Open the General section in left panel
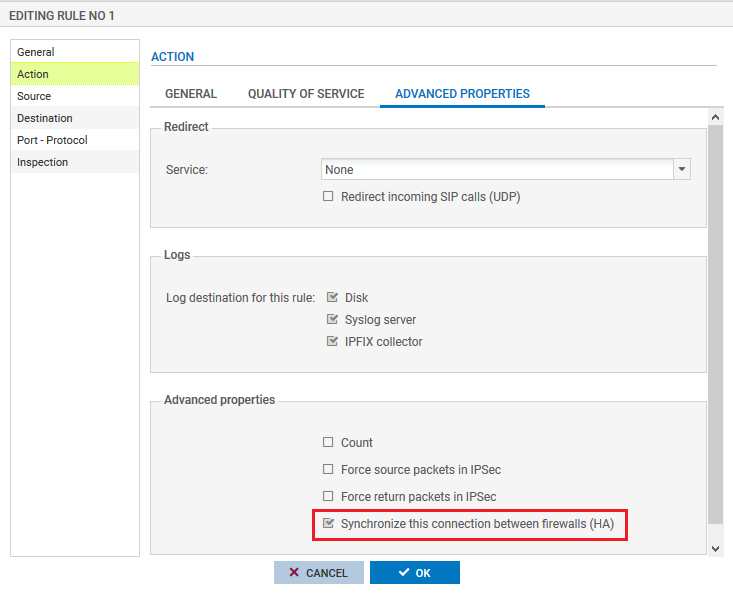The width and height of the screenshot is (733, 599). tap(36, 52)
